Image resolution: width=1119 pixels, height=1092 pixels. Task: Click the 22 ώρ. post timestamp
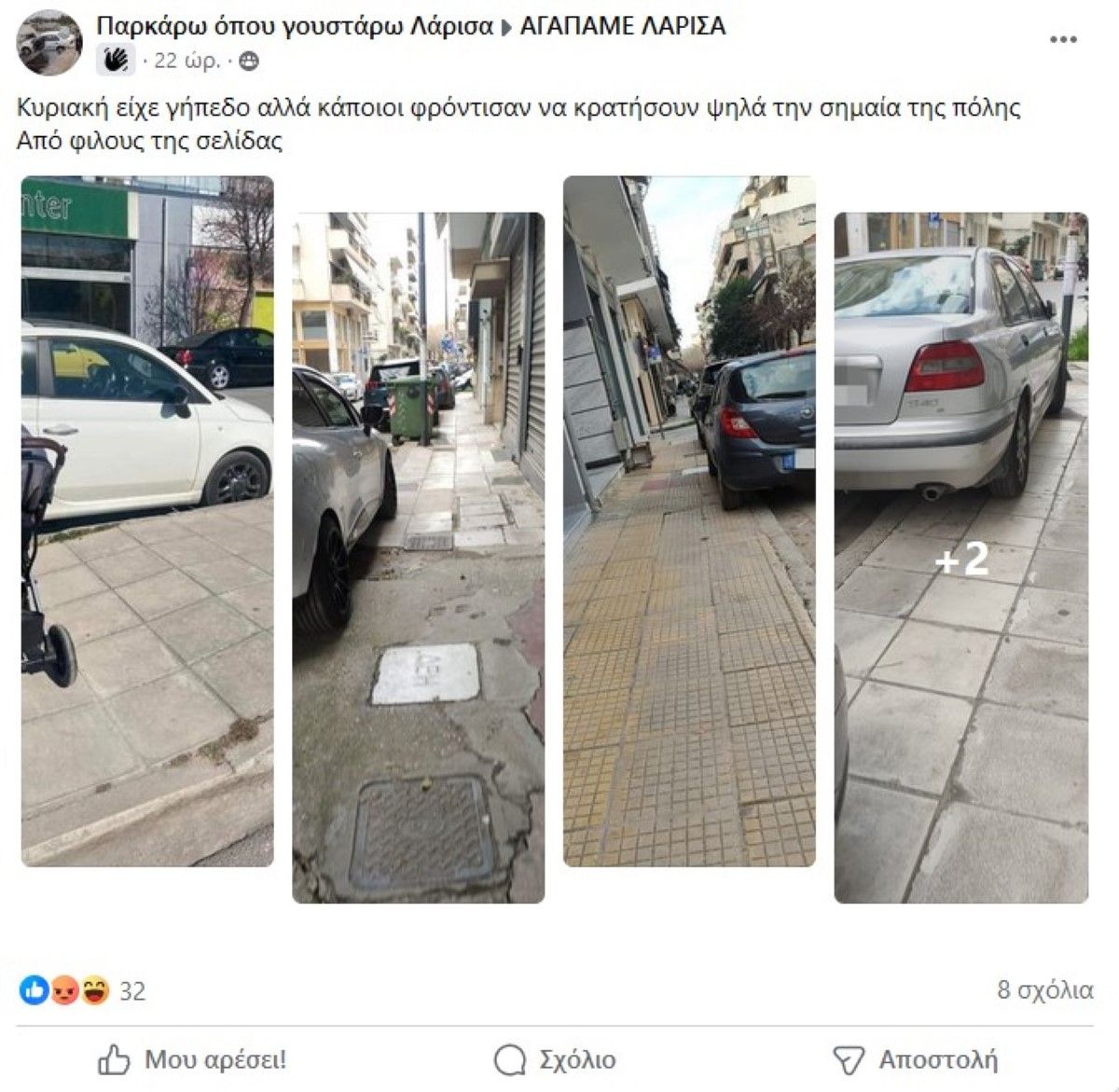click(x=186, y=61)
